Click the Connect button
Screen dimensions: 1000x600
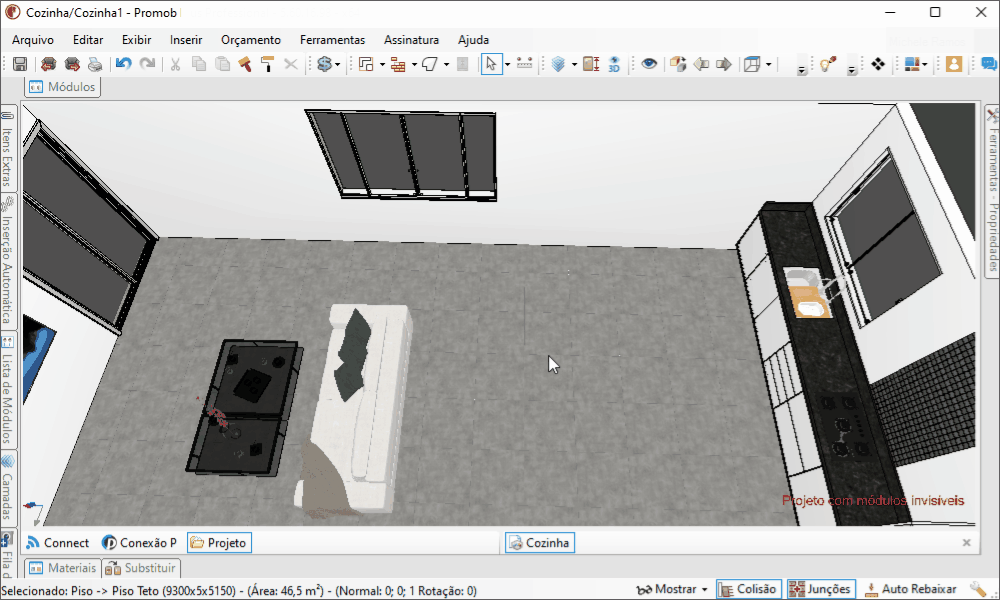[x=58, y=543]
